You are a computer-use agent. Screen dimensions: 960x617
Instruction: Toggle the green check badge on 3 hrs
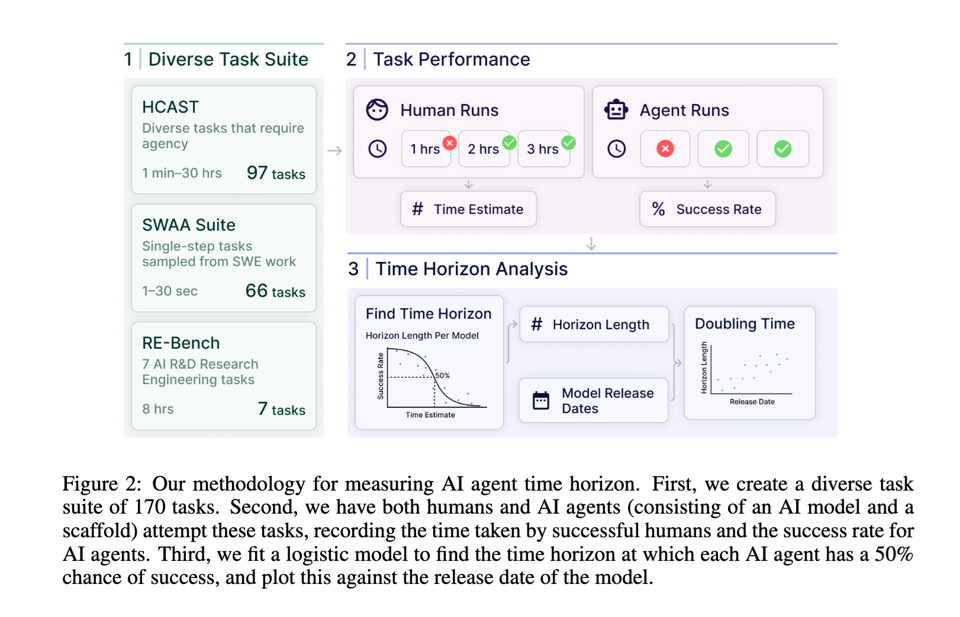(x=568, y=143)
